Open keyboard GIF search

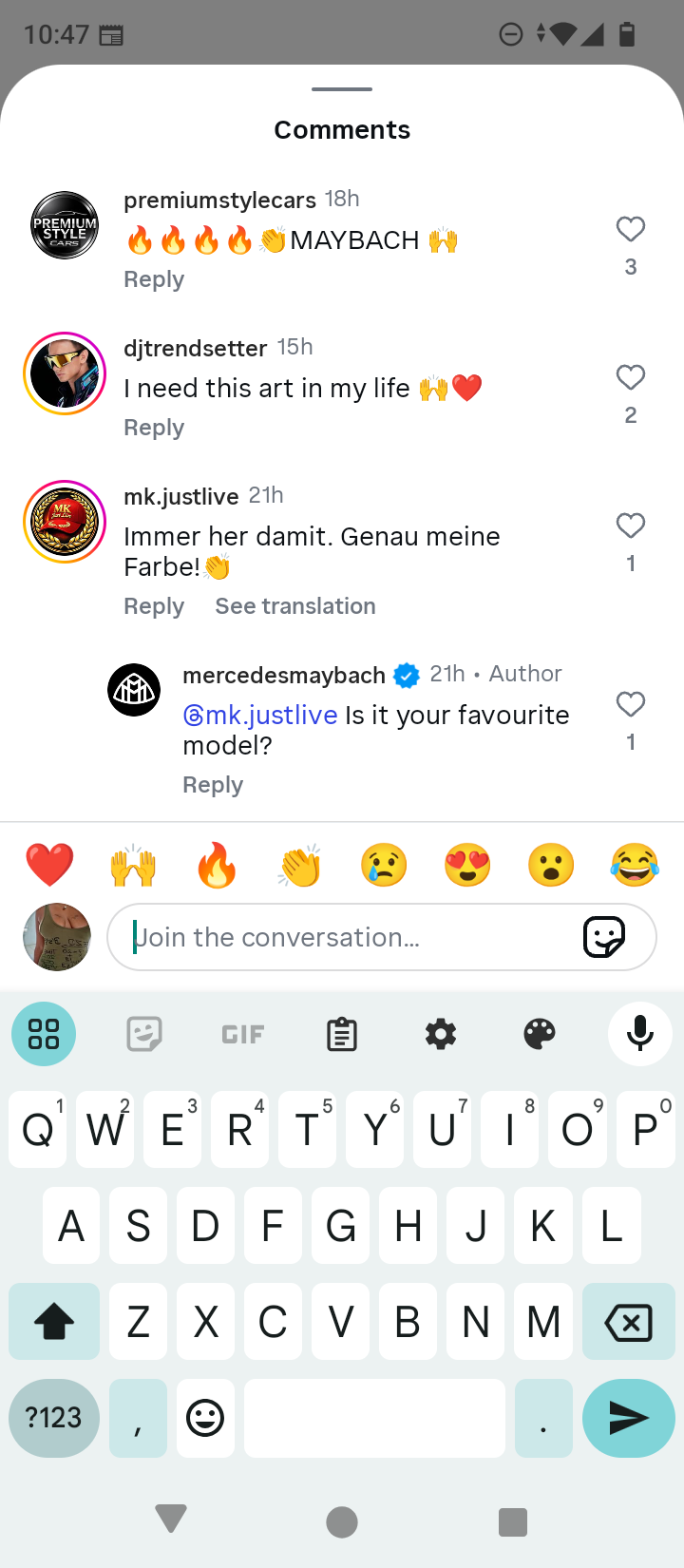[243, 1034]
